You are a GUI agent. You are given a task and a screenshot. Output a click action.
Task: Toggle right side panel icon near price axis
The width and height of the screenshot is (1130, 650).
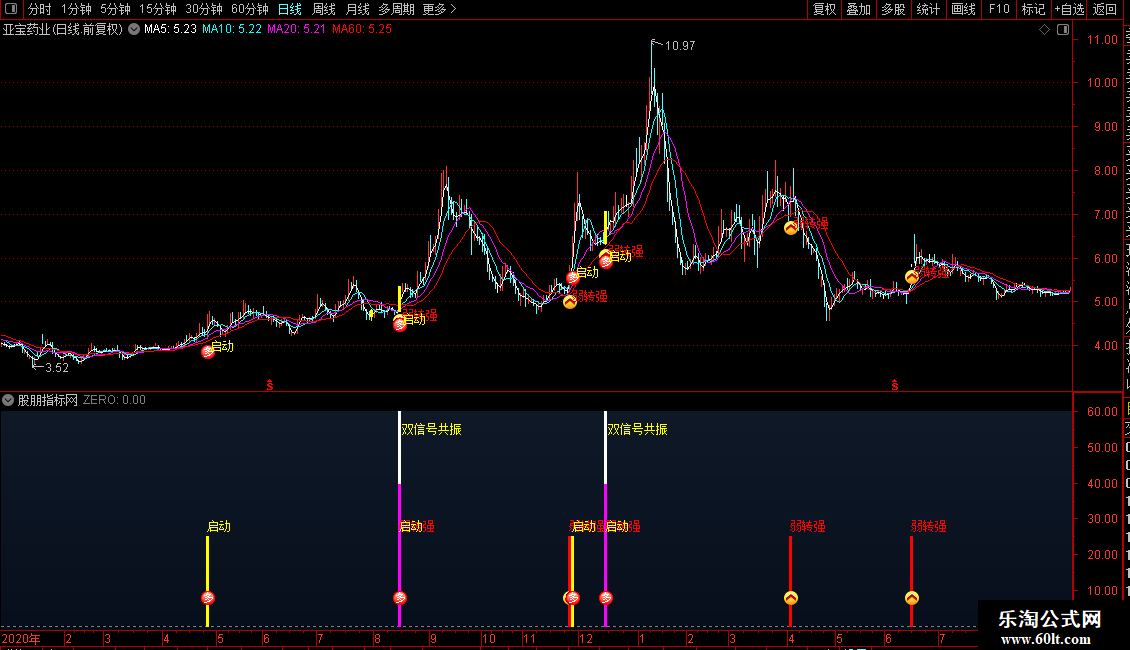1063,30
